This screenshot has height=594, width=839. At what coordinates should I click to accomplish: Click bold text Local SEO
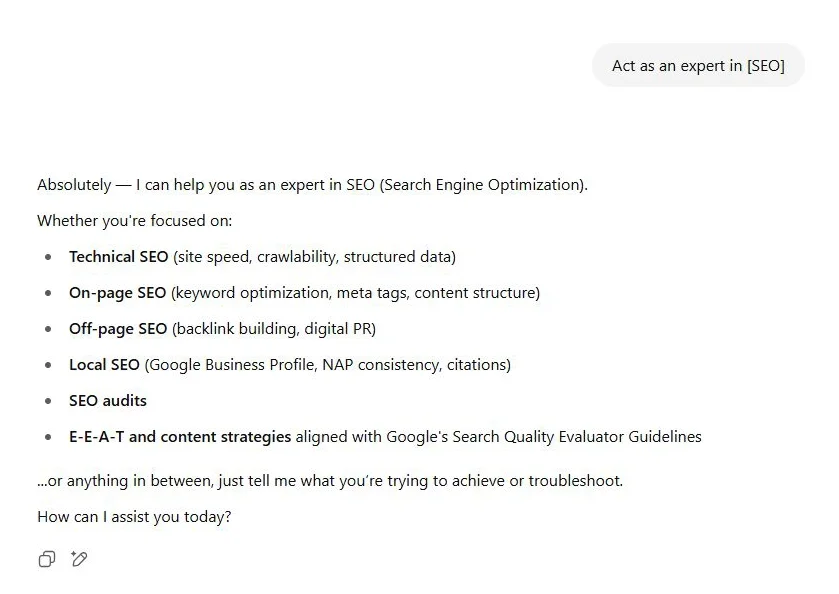104,364
